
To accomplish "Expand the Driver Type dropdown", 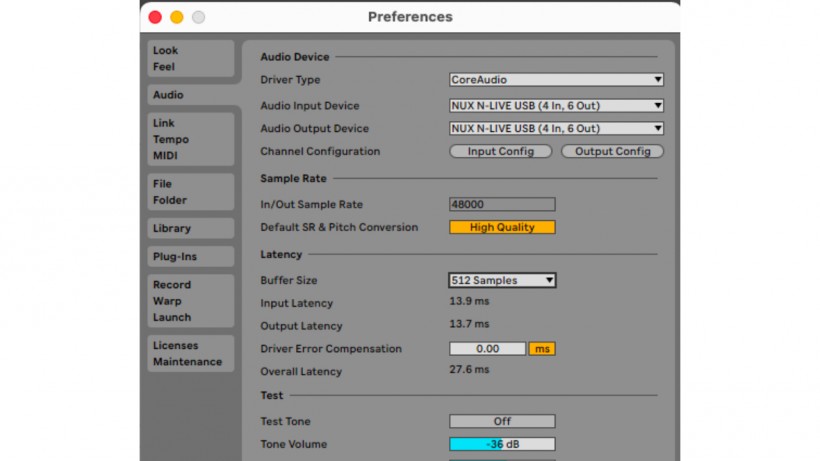I will coord(556,80).
